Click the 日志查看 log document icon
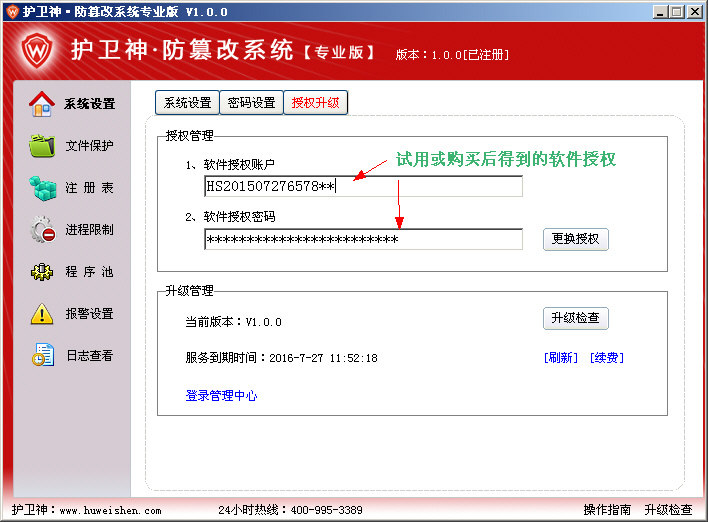The width and height of the screenshot is (708, 522). click(42, 356)
